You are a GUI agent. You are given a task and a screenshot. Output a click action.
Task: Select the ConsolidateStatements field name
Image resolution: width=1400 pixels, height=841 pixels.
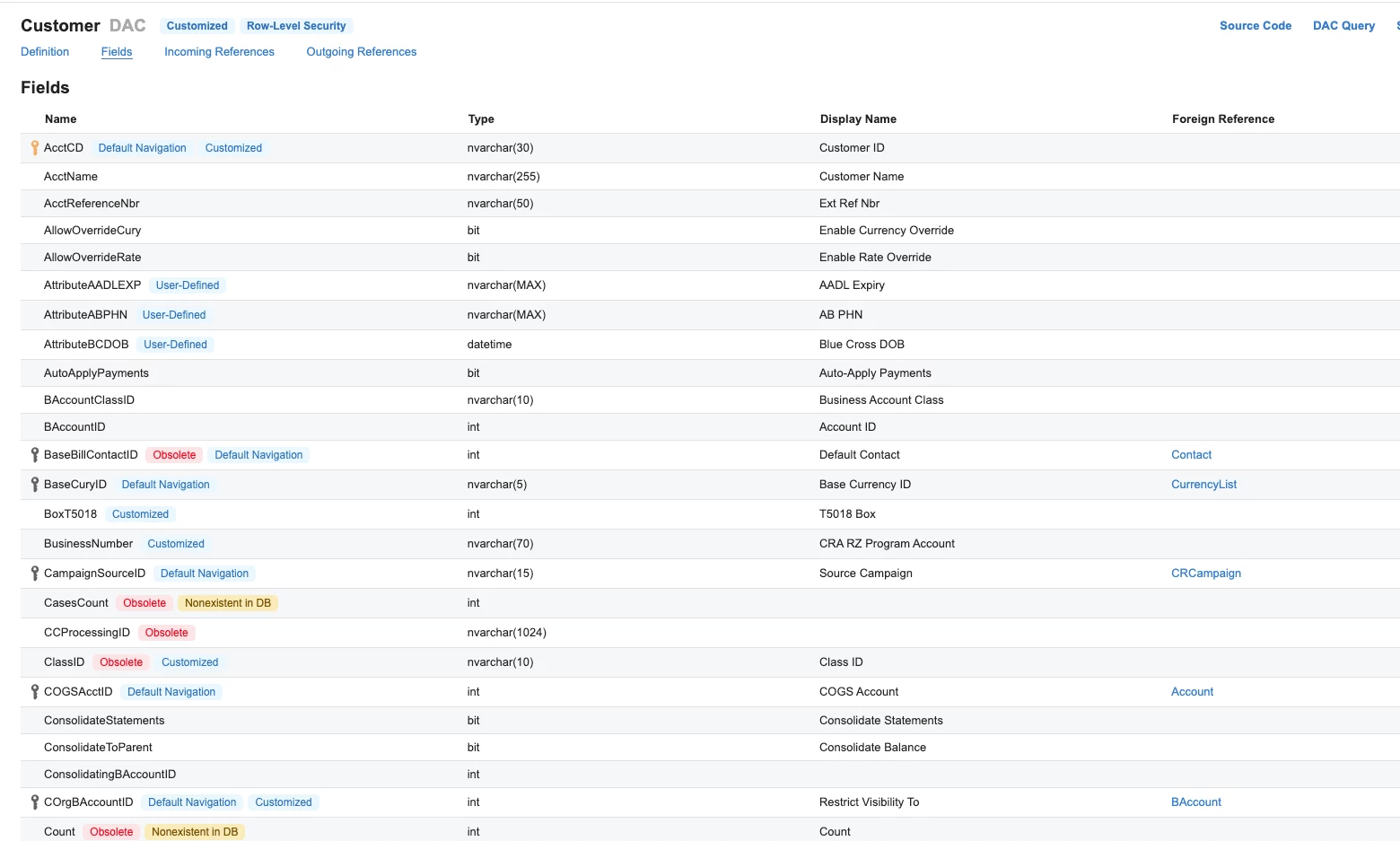[104, 721]
